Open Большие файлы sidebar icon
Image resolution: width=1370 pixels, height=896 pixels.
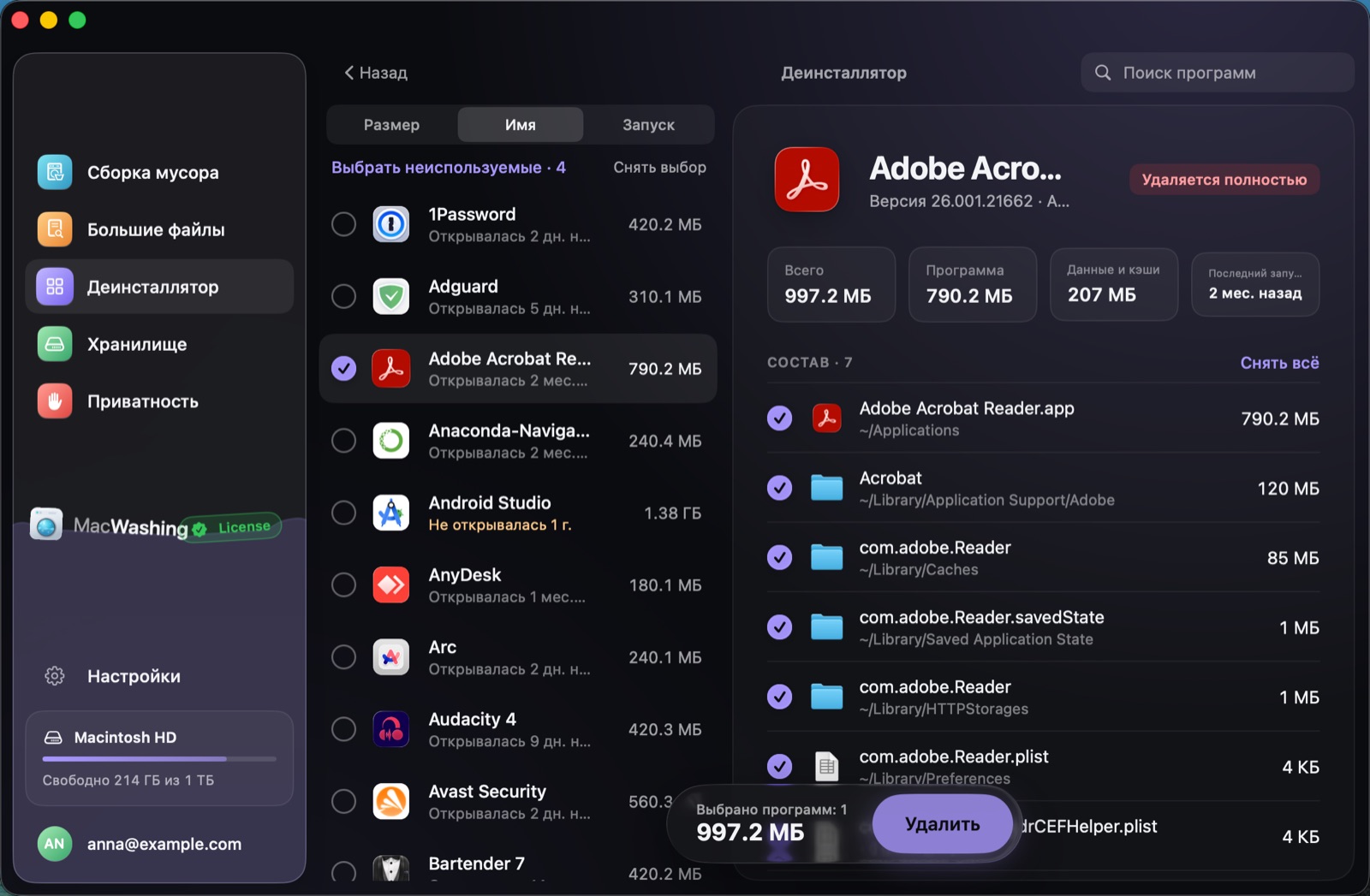pos(55,229)
